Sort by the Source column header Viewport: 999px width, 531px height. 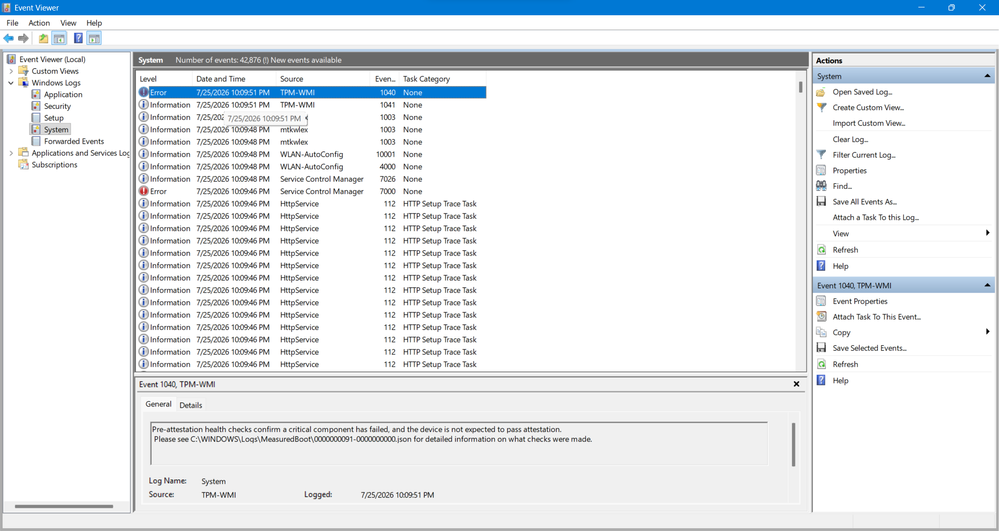(323, 79)
